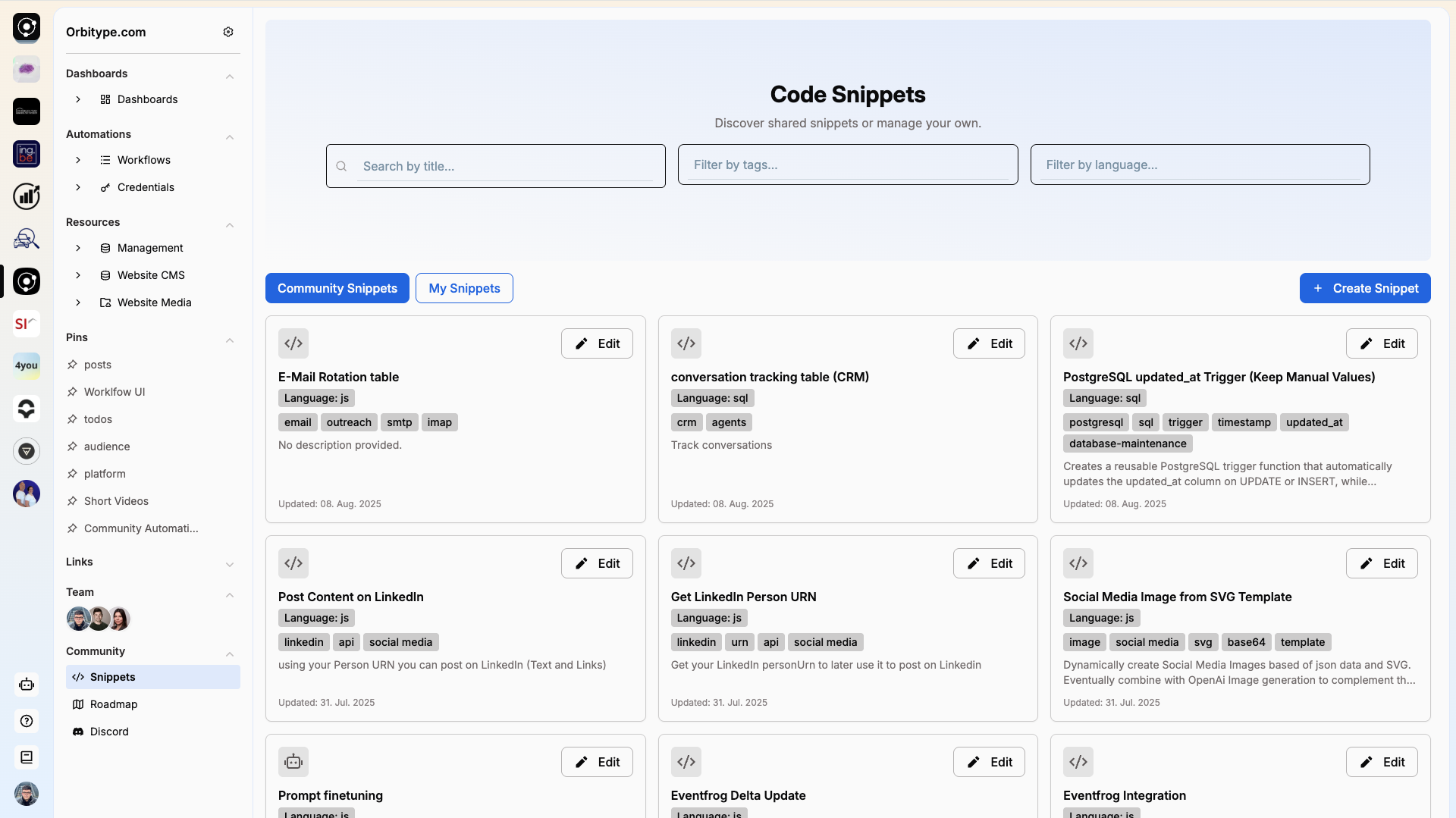Click the Create Snippet button
The width and height of the screenshot is (1456, 818).
[x=1365, y=288]
